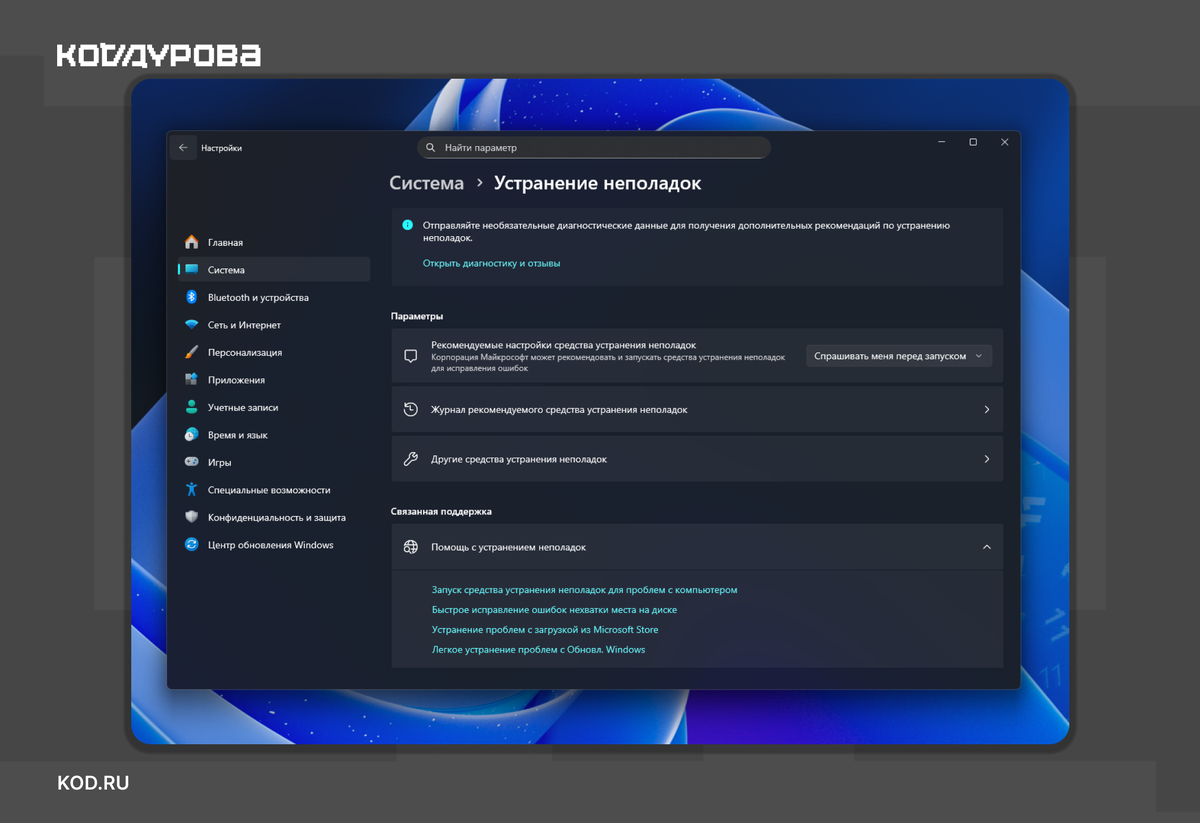Screen dimensions: 1200x823
Task: Click the Персонализация brush icon
Action: [191, 352]
